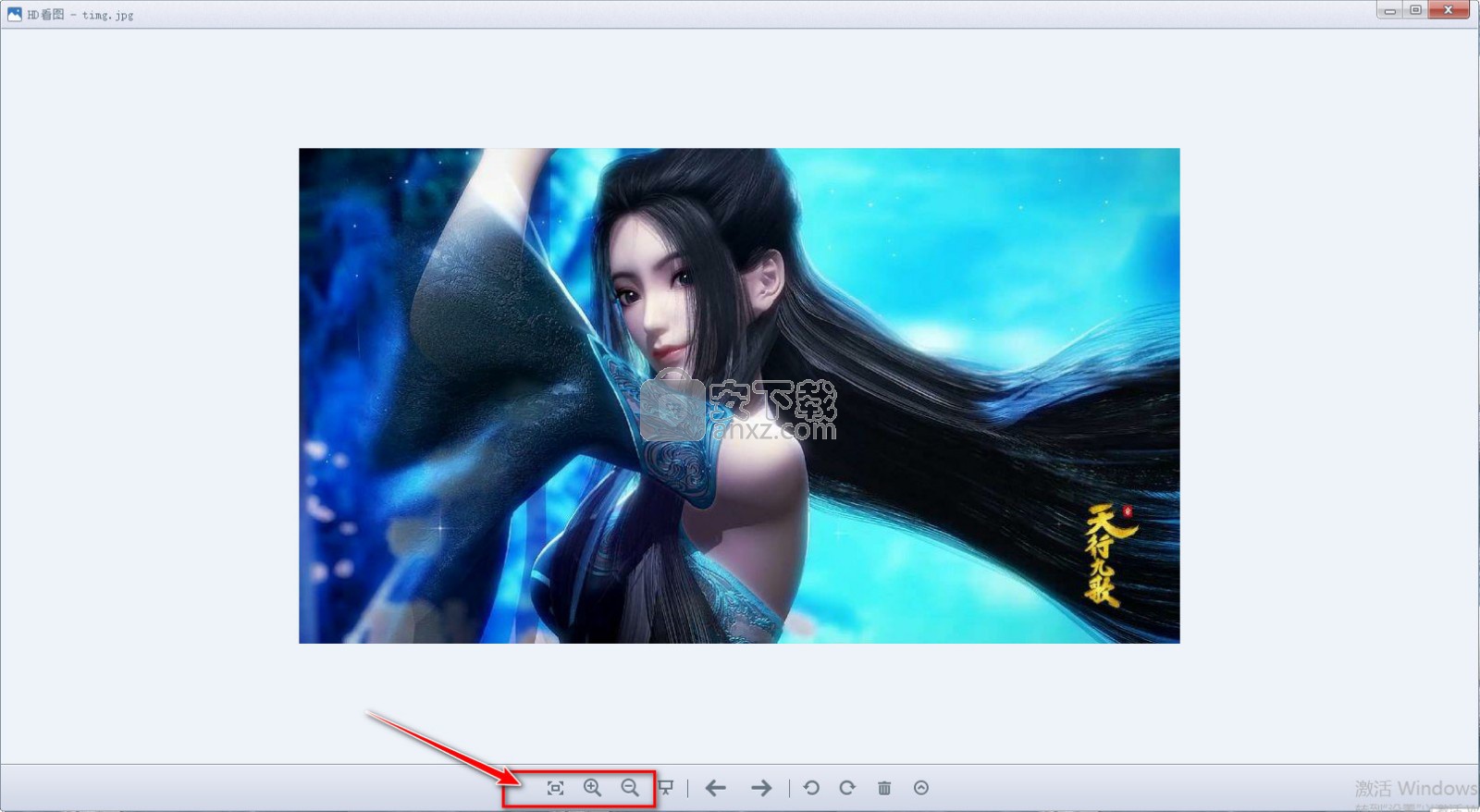1480x812 pixels.
Task: Rotate image counterclockwise
Action: pos(811,788)
